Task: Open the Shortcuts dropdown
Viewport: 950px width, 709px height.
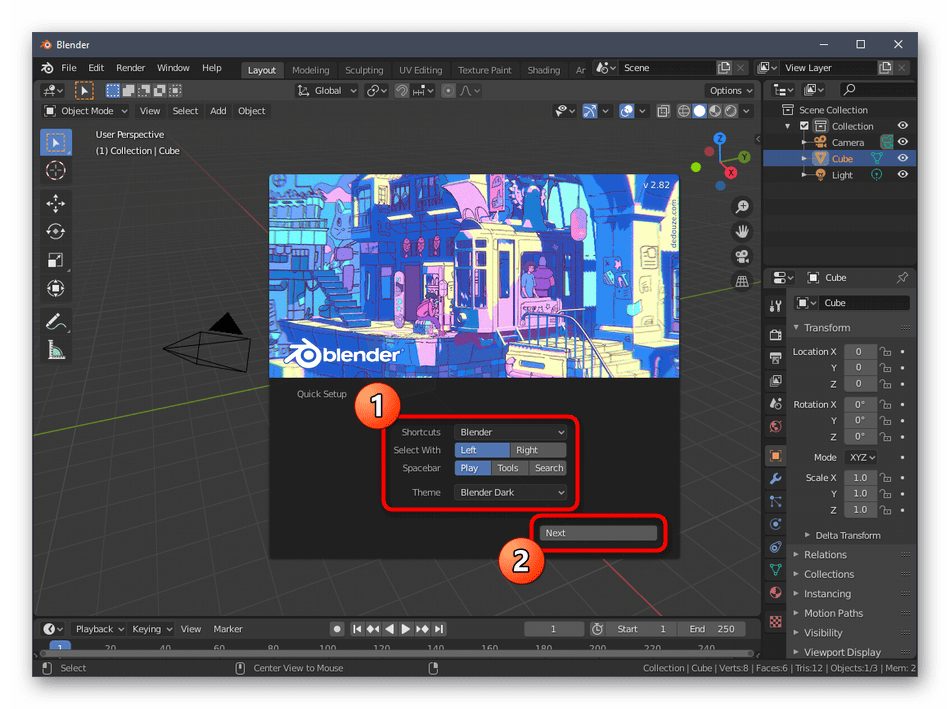Action: pyautogui.click(x=511, y=432)
